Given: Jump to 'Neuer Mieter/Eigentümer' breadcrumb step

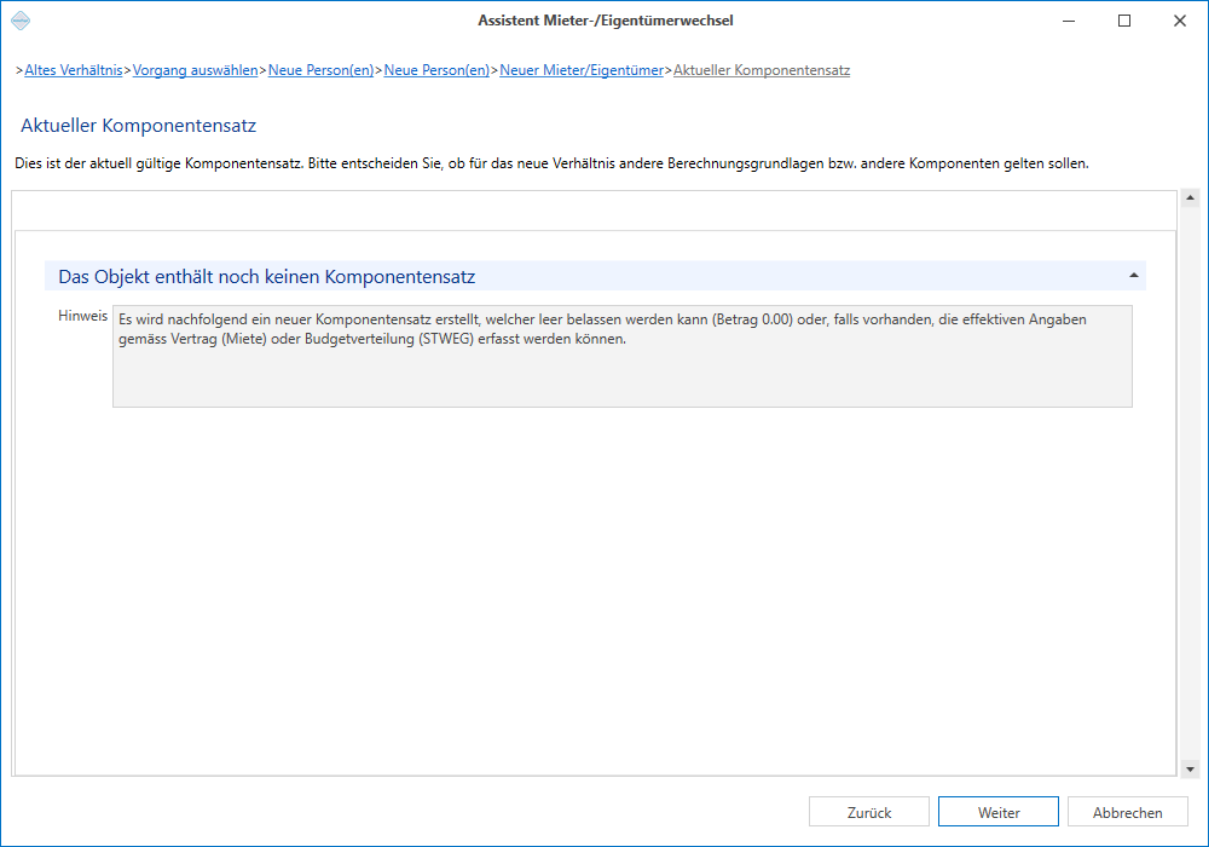Looking at the screenshot, I should tap(581, 71).
